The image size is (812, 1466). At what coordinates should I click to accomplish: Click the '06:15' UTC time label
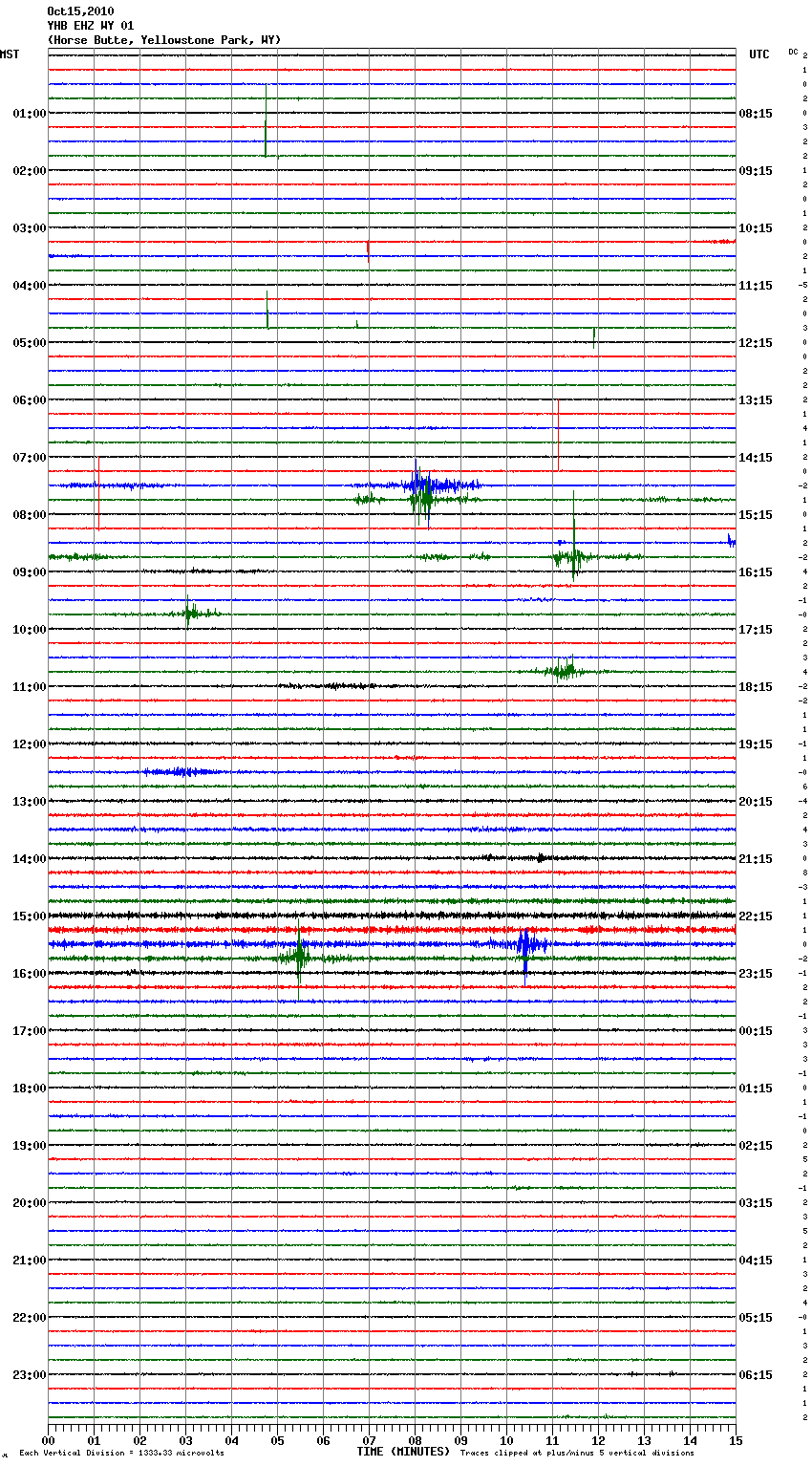click(756, 1375)
